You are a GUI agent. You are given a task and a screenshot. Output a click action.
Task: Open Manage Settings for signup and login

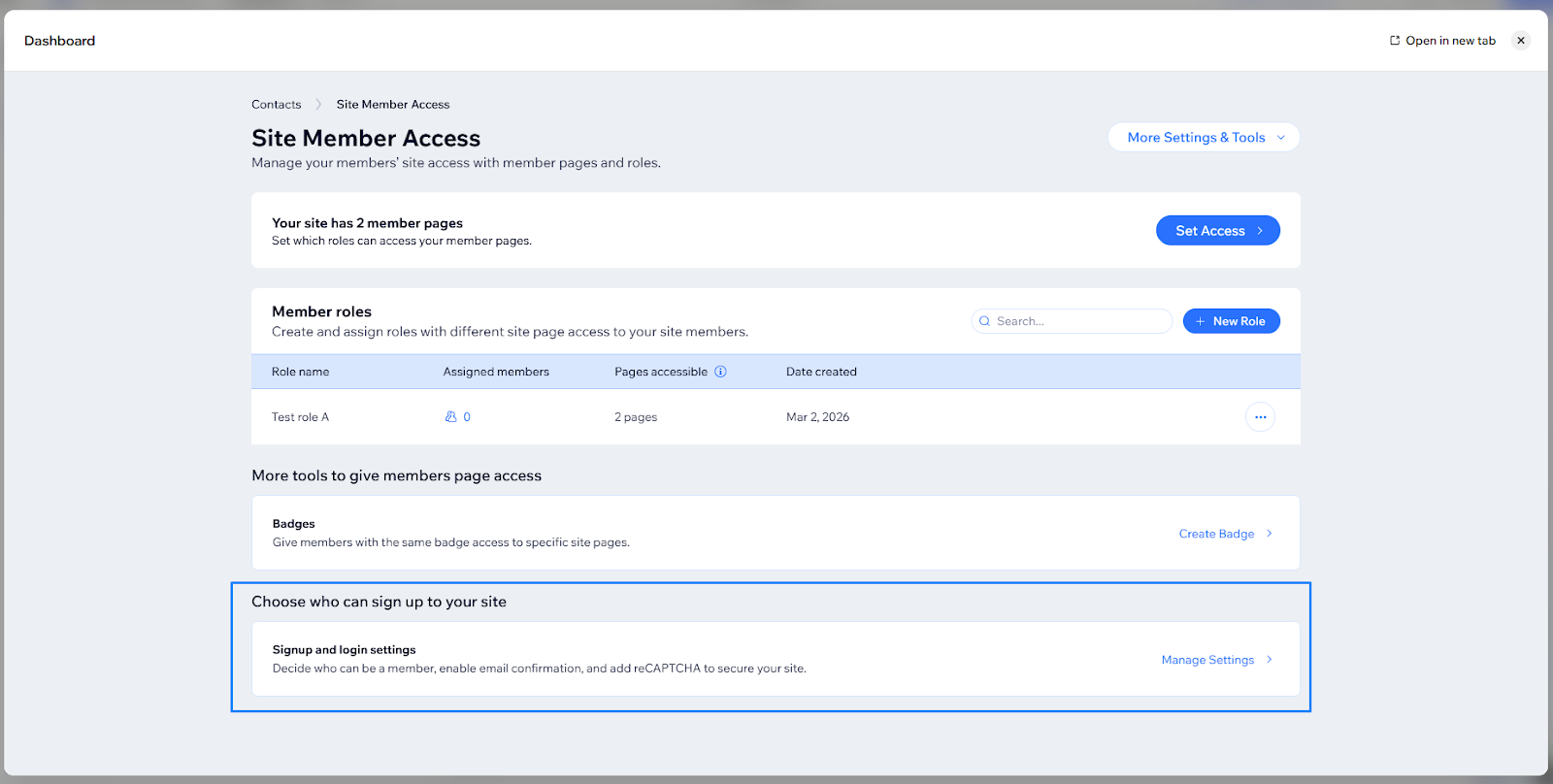1207,660
